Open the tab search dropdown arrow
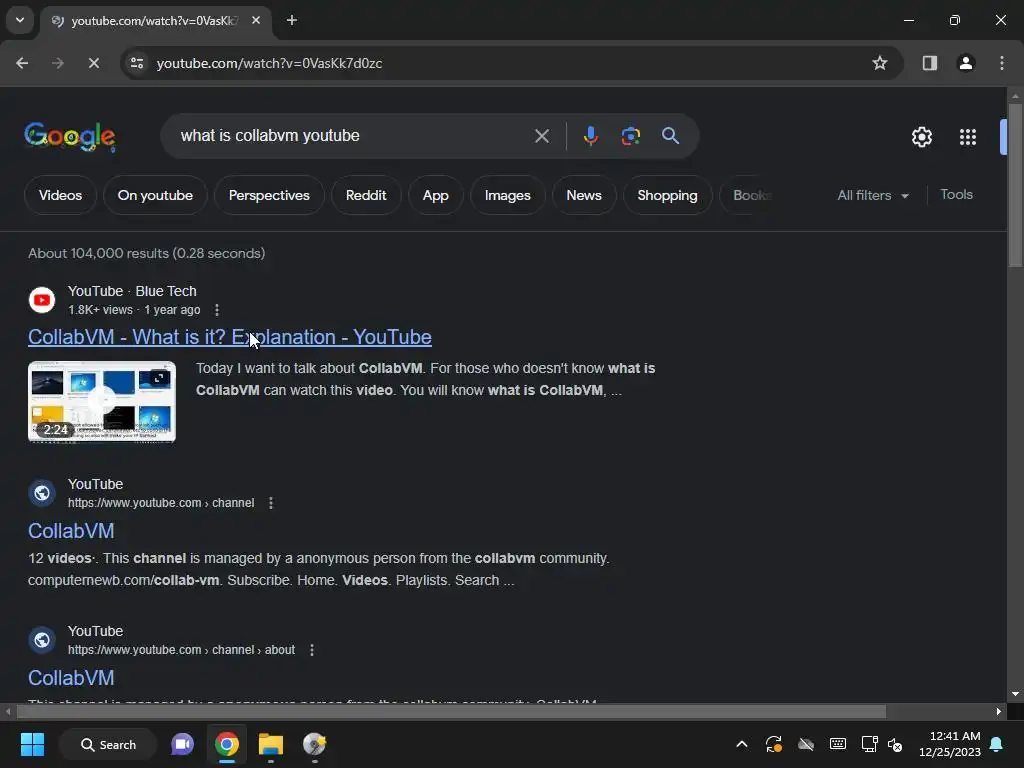Image resolution: width=1024 pixels, height=768 pixels. tap(20, 20)
